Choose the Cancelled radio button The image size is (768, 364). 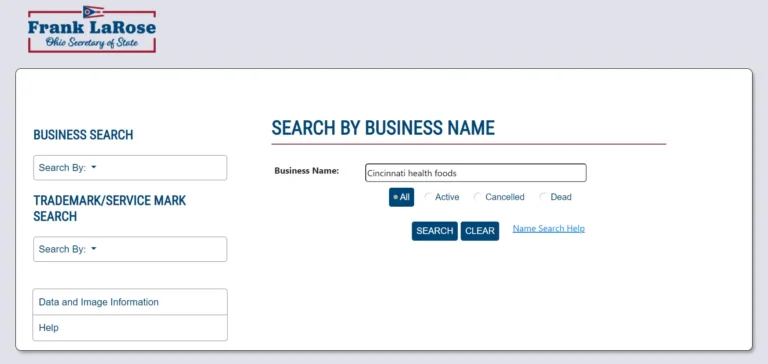478,197
